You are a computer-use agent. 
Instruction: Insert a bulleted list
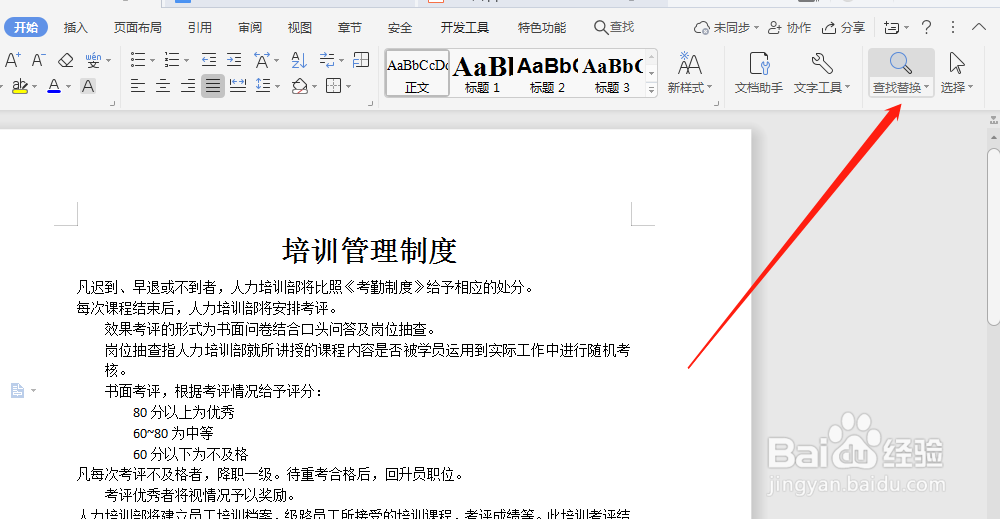pos(138,61)
